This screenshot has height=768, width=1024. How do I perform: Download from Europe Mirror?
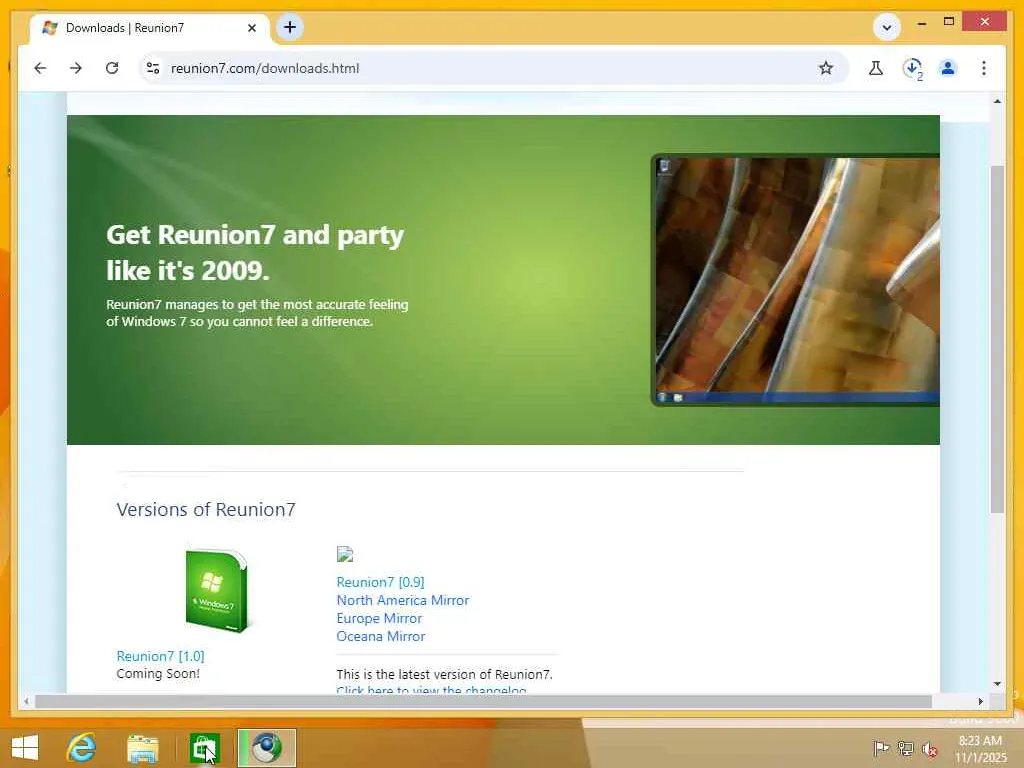379,618
